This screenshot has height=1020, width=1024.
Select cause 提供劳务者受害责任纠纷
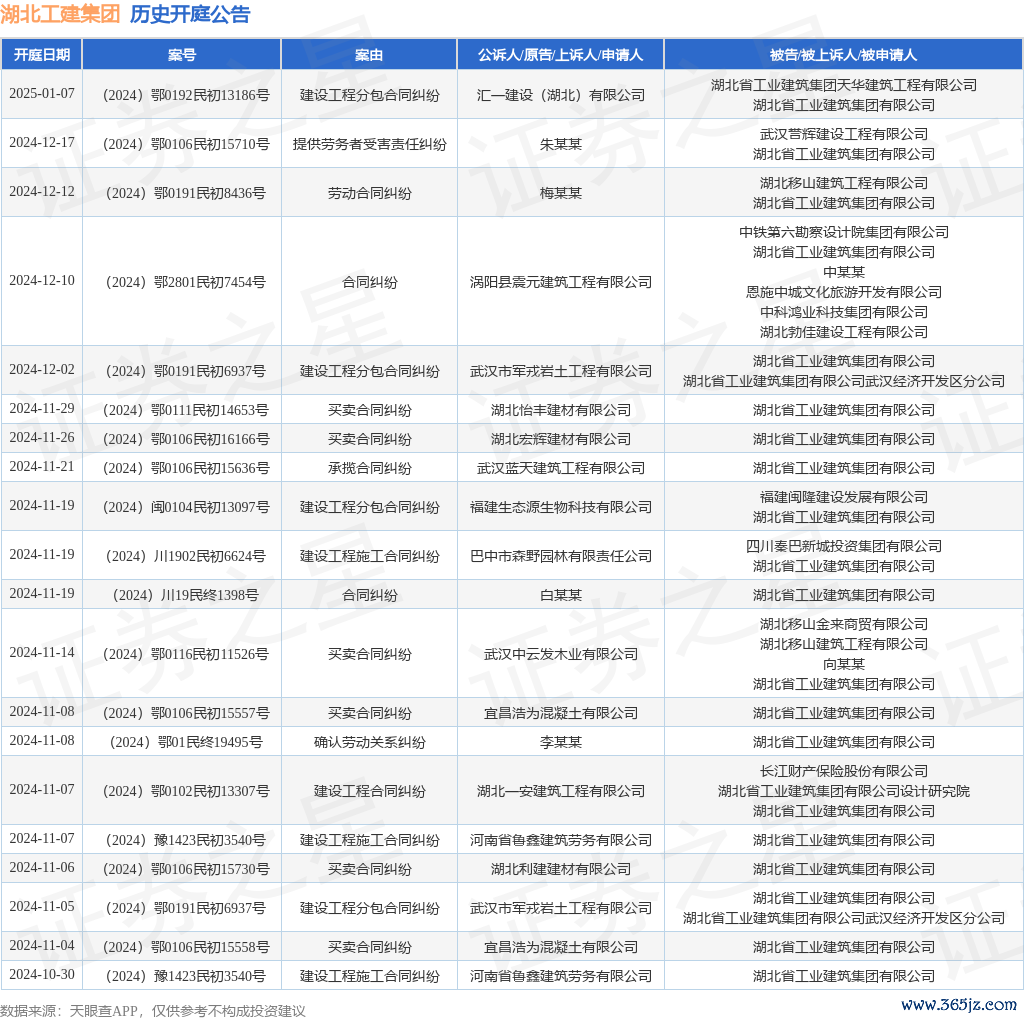pos(369,144)
